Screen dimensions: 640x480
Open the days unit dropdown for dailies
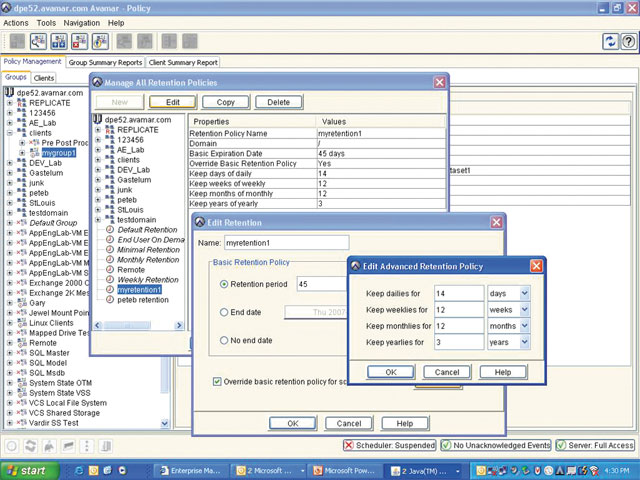525,293
